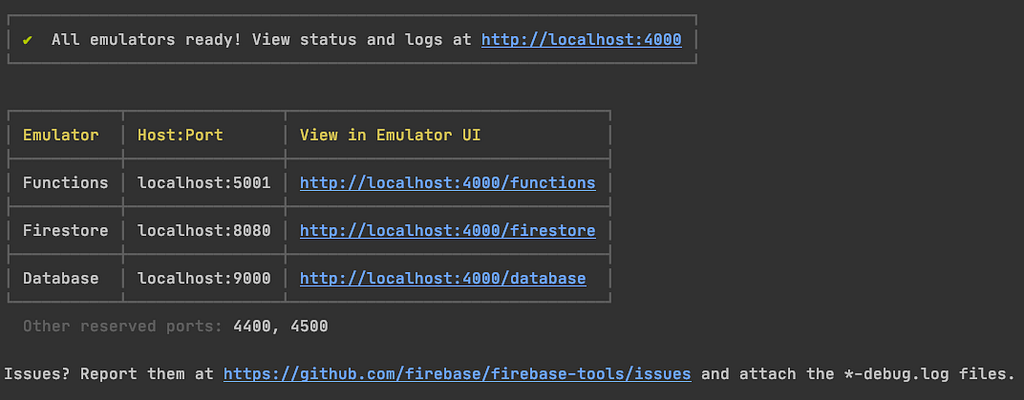1024x400 pixels.
Task: Open the localhost:4000/firestore emulator UI link
Action: click(447, 231)
